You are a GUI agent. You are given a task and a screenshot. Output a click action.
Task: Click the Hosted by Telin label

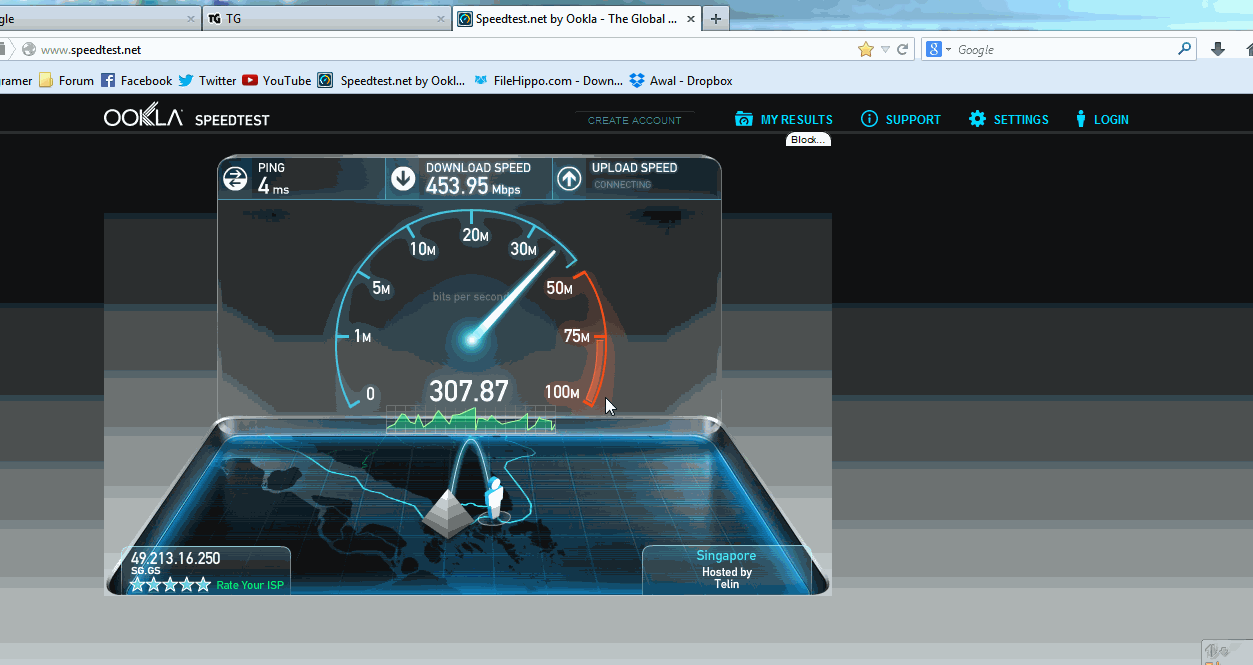click(x=727, y=578)
